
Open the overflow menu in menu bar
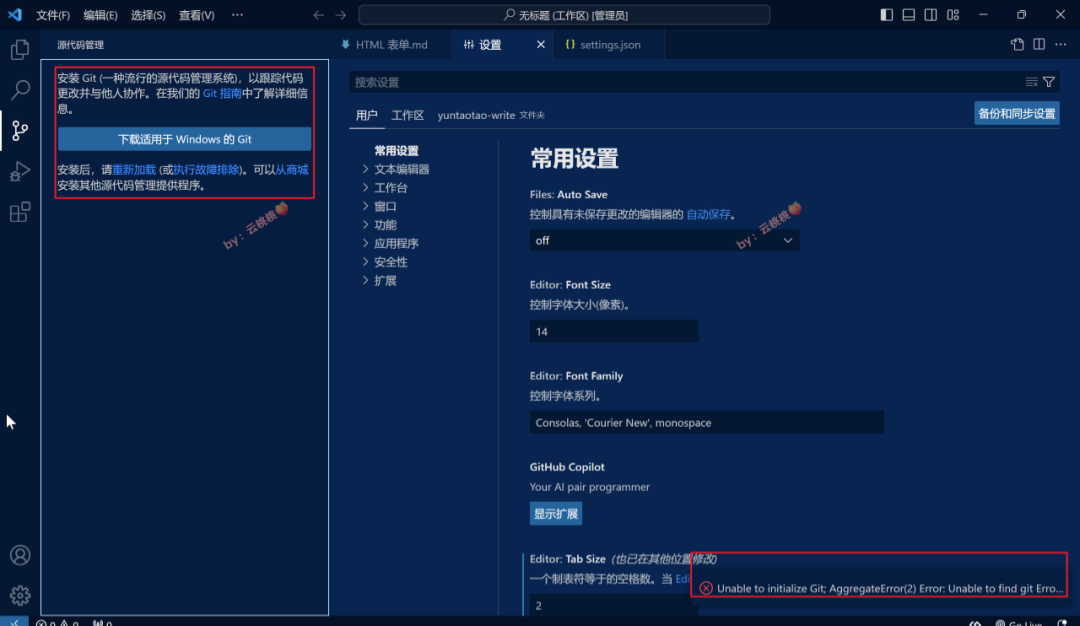[x=237, y=15]
